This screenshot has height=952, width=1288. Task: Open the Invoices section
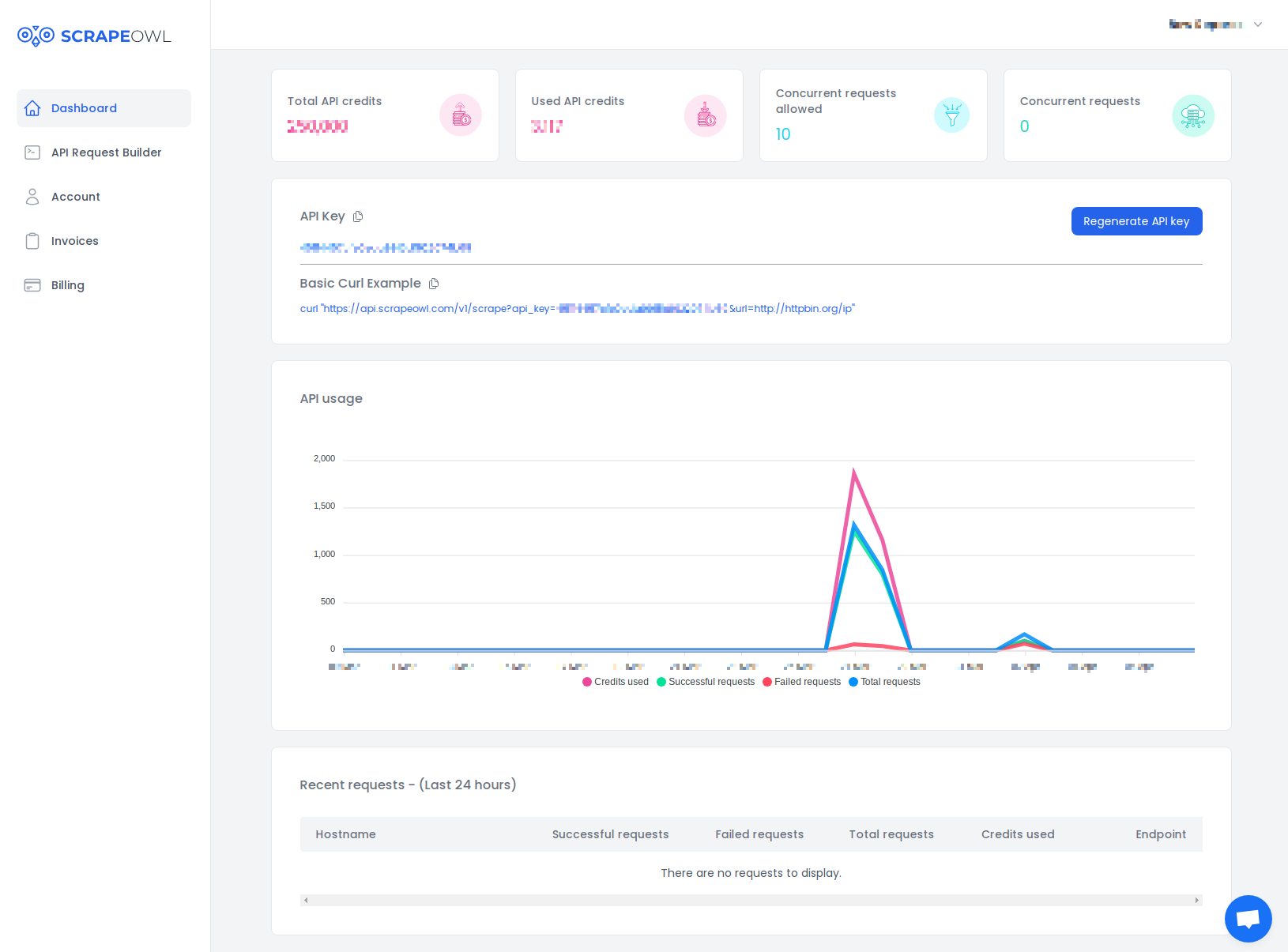(104, 241)
